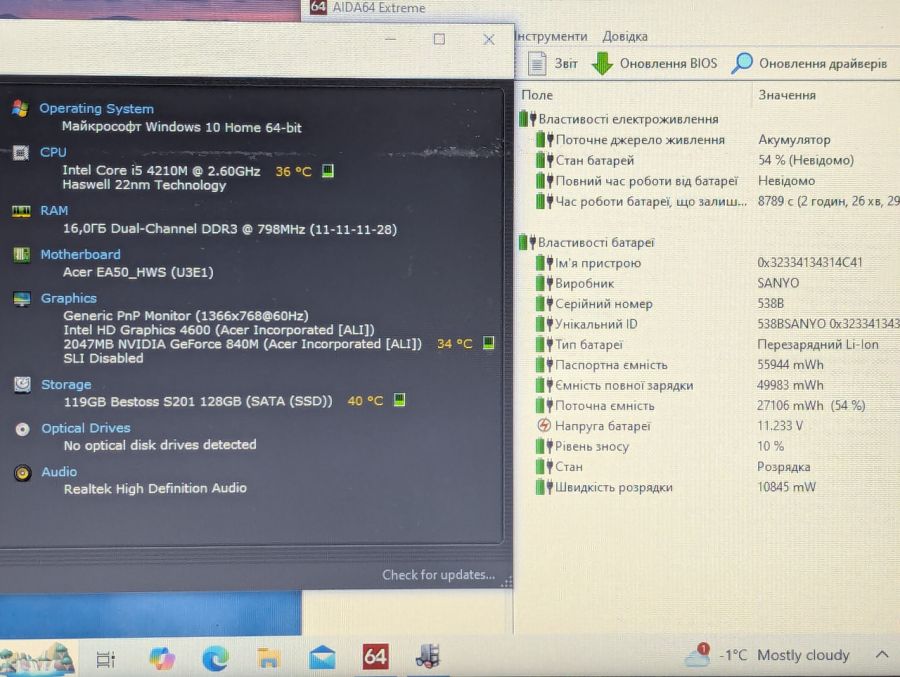
Task: Open the Audio section link
Action: click(59, 472)
